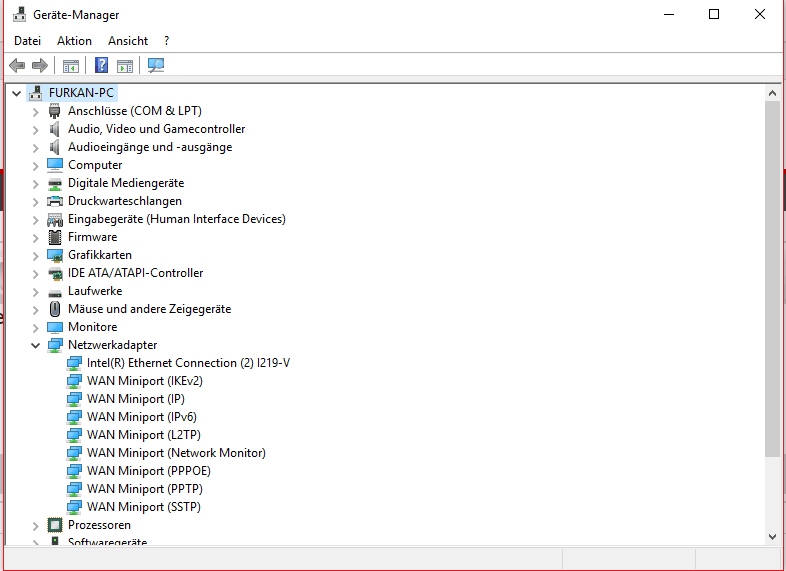Toggle the action pane toolbar icon
The height and width of the screenshot is (571, 786).
coord(125,65)
